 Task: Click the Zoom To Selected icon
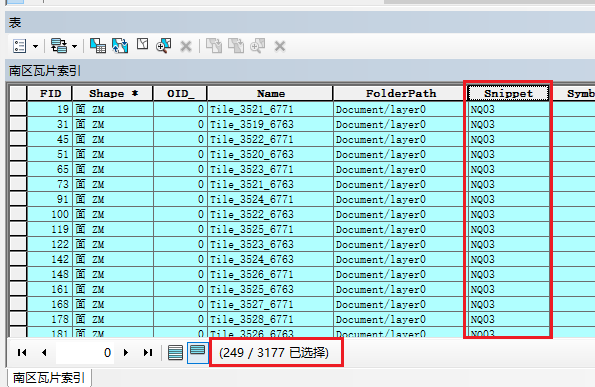(x=164, y=46)
